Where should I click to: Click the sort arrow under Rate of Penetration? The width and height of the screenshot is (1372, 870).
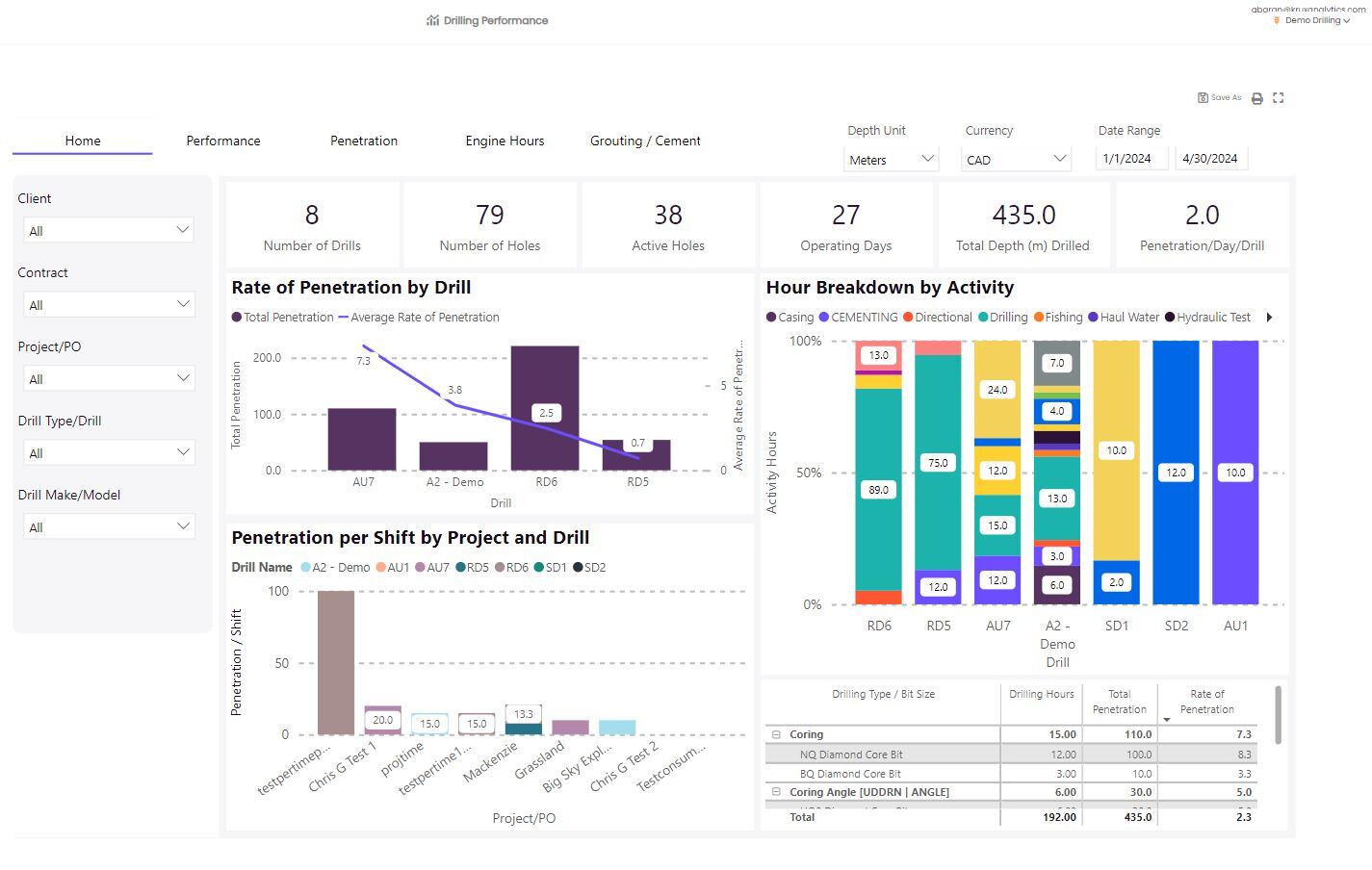click(x=1167, y=720)
